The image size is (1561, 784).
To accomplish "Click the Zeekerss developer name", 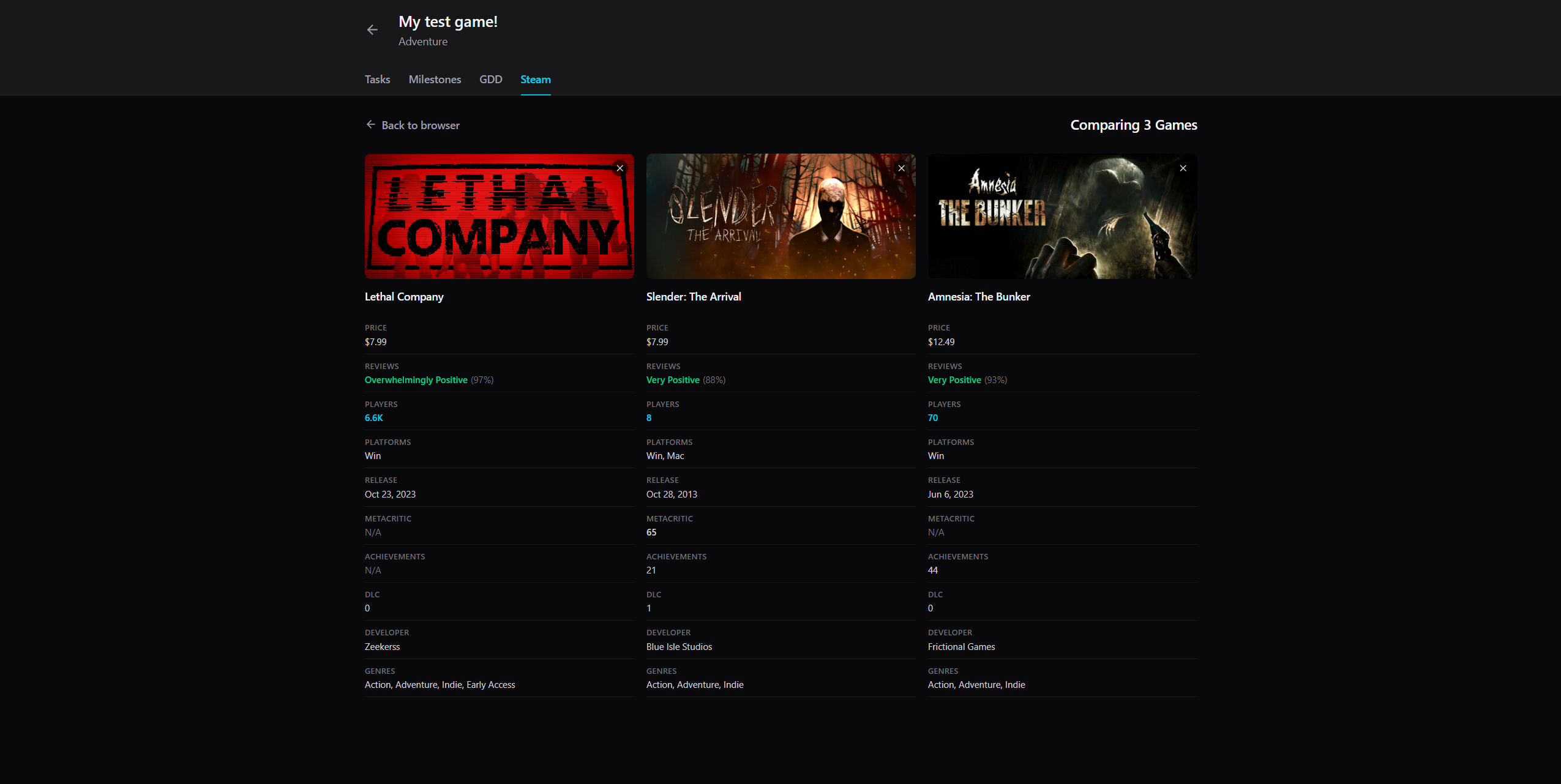I will pos(383,647).
